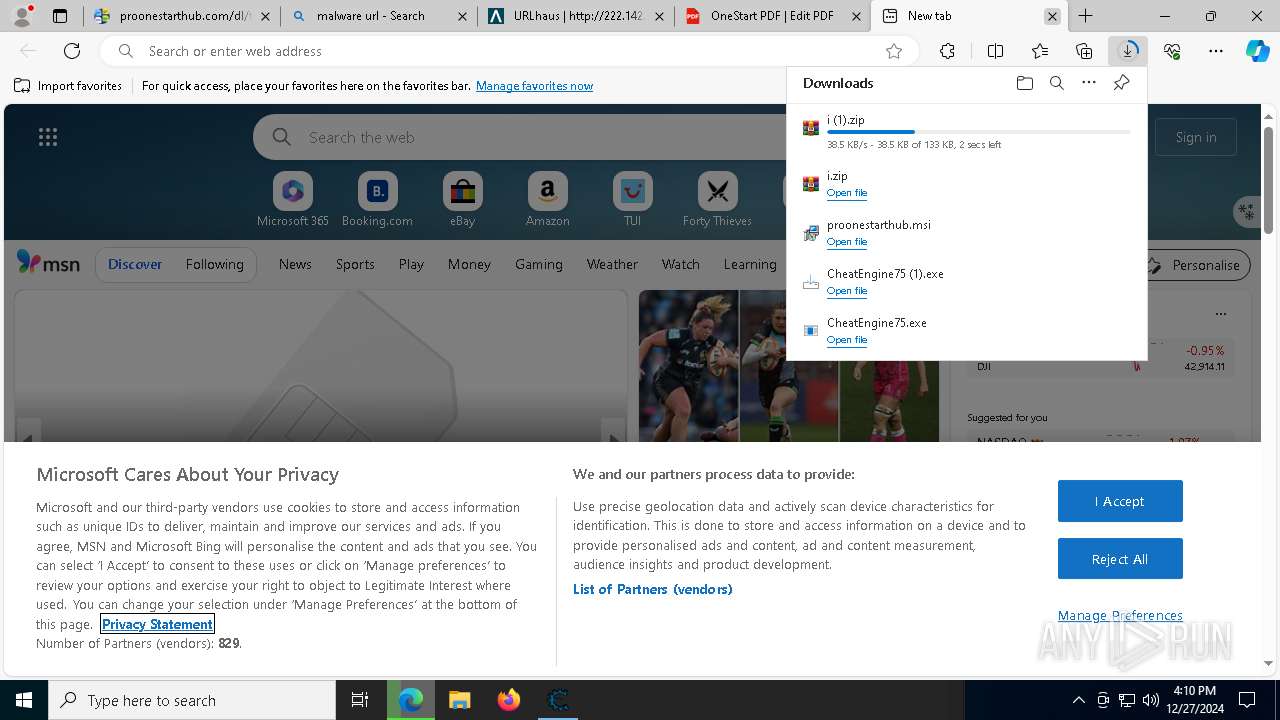Open File Explorer from taskbar
The width and height of the screenshot is (1280, 720).
point(459,700)
